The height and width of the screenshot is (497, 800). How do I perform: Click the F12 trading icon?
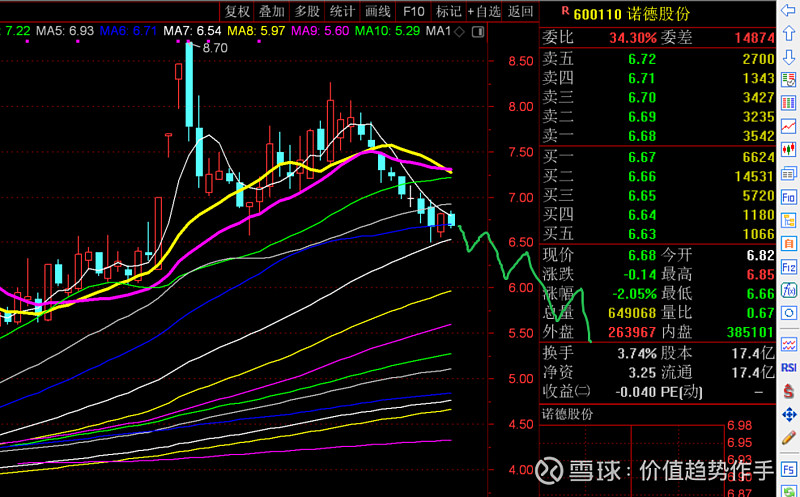[x=788, y=267]
